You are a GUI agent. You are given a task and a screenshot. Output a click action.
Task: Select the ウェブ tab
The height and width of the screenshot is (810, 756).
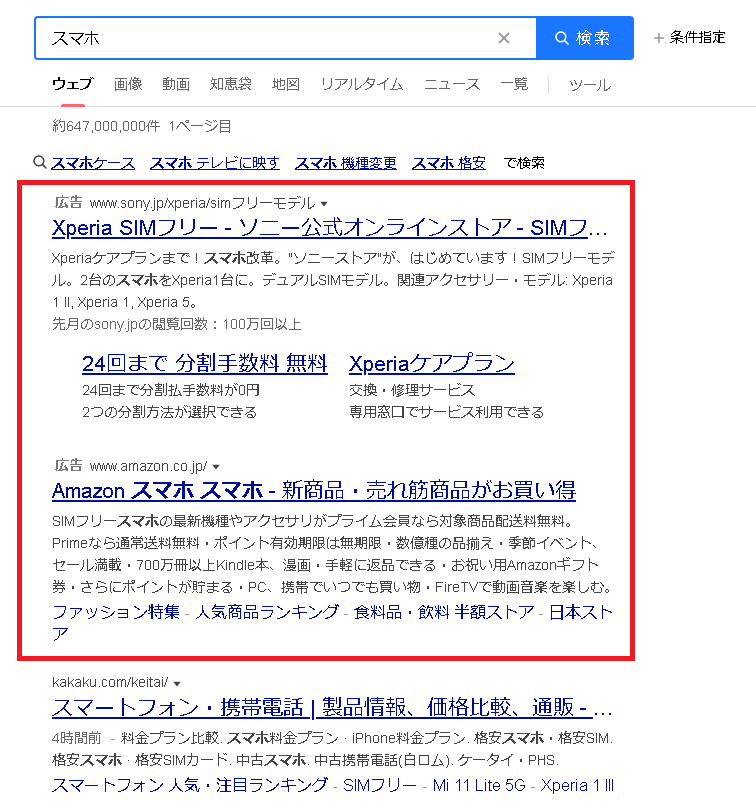[73, 84]
